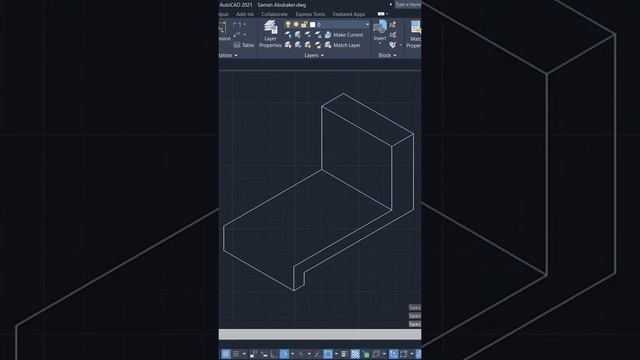Open isometric drafting plane dropdown arrow
Screen dimensions: 640x360
point(309,354)
